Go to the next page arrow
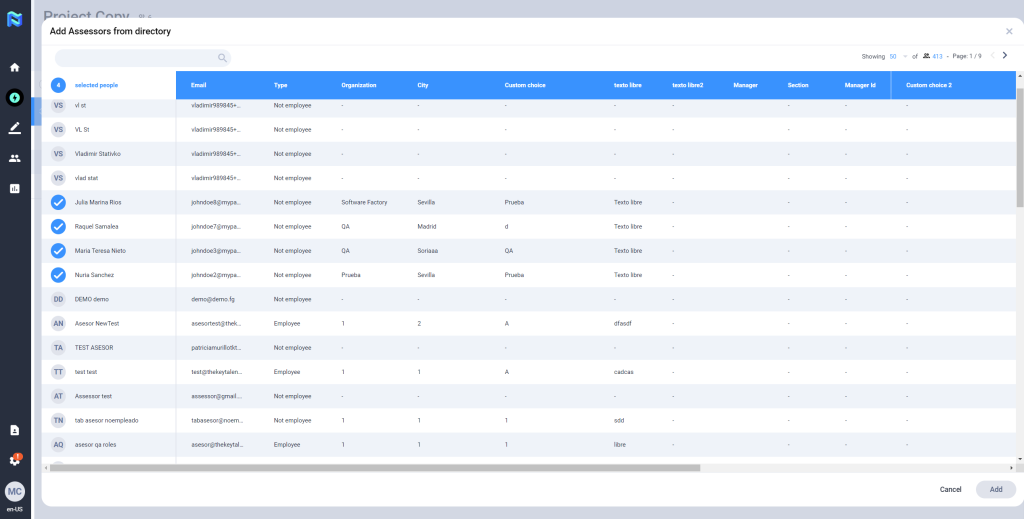This screenshot has width=1024, height=519. click(x=1005, y=56)
